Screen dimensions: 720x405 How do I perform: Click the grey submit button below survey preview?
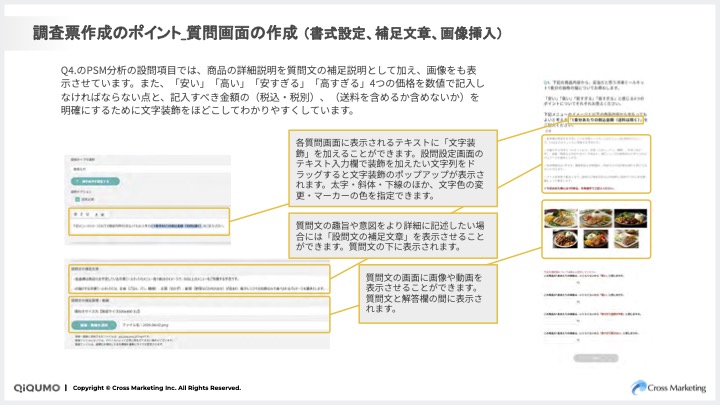[596, 358]
